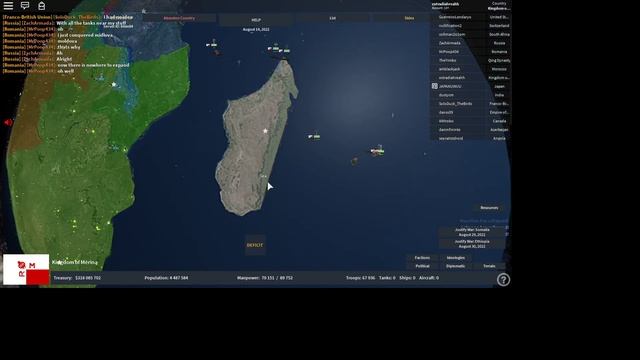Image resolution: width=640 pixels, height=360 pixels.
Task: Click the red sound speaker icon
Action: tap(8, 122)
